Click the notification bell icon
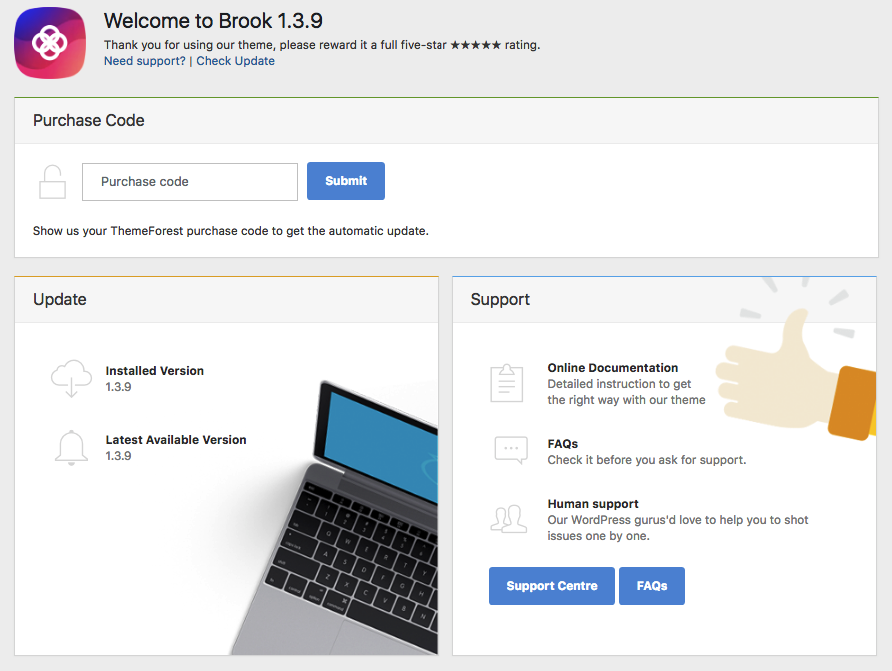 (x=71, y=448)
